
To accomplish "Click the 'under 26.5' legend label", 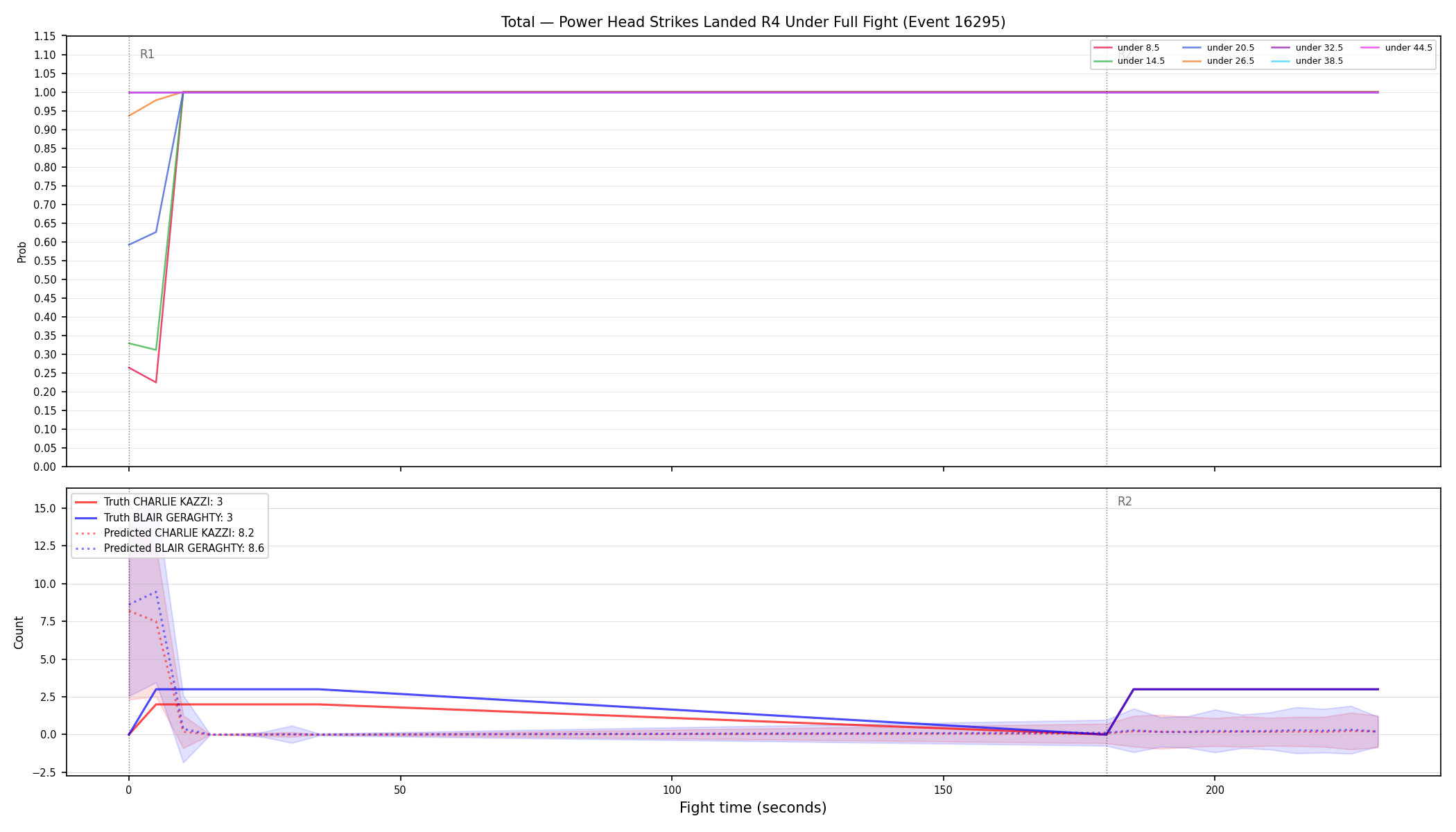I will [1231, 61].
